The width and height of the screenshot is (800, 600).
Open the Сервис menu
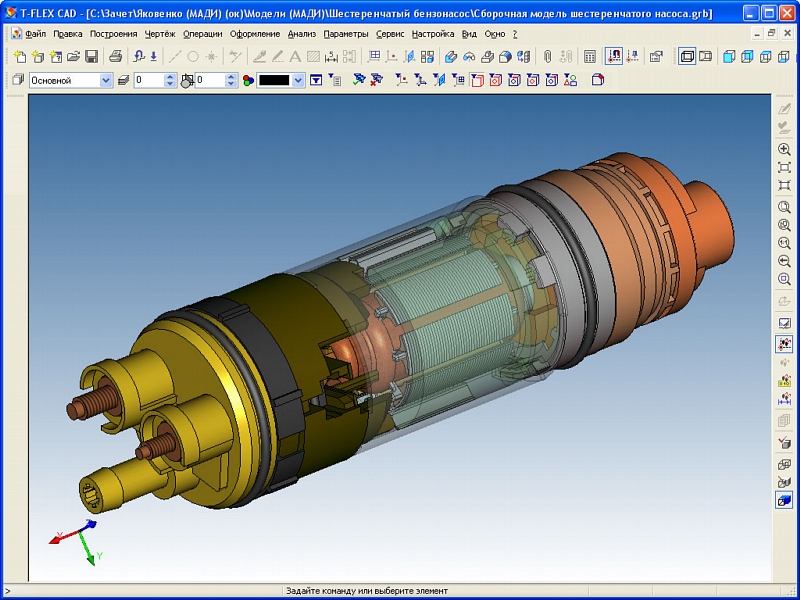click(390, 34)
